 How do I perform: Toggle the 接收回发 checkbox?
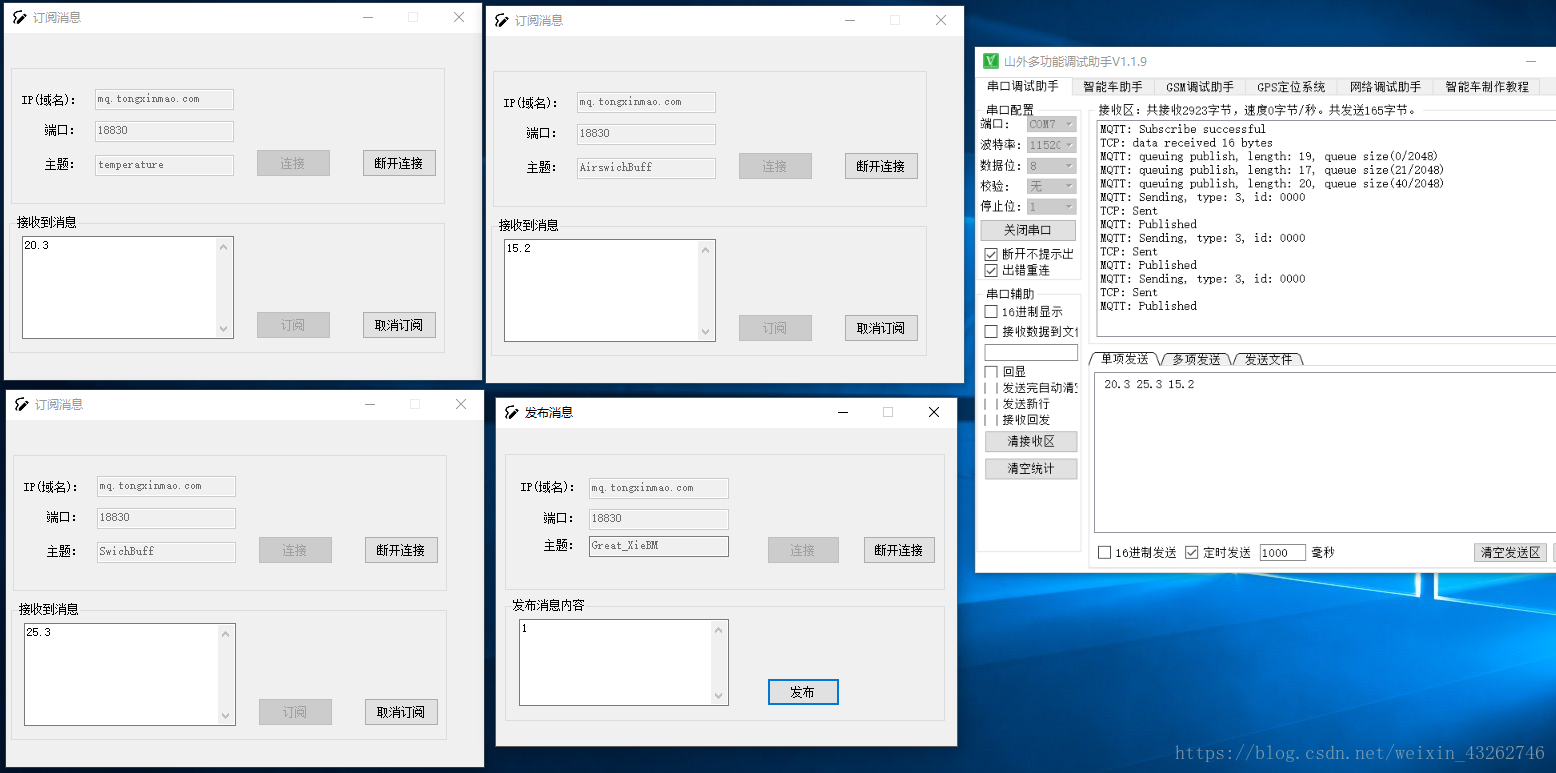pyautogui.click(x=991, y=420)
